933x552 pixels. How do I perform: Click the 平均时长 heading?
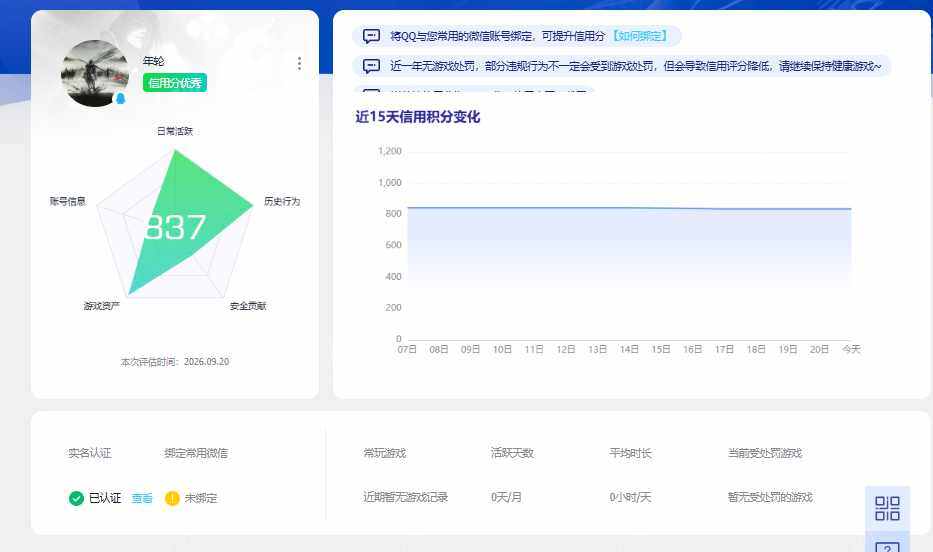click(631, 453)
